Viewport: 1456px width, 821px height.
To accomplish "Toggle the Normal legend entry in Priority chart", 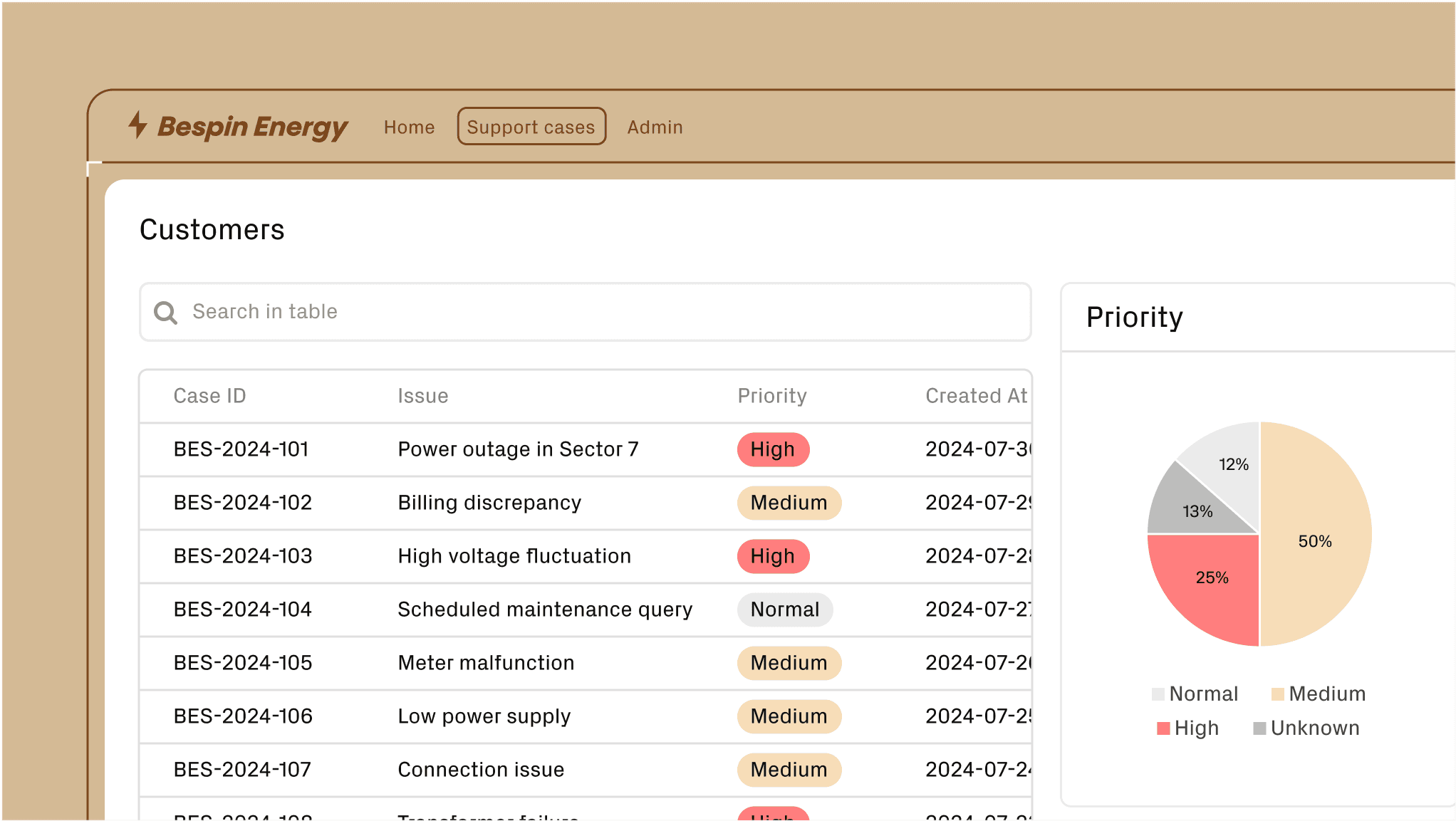I will click(1194, 694).
